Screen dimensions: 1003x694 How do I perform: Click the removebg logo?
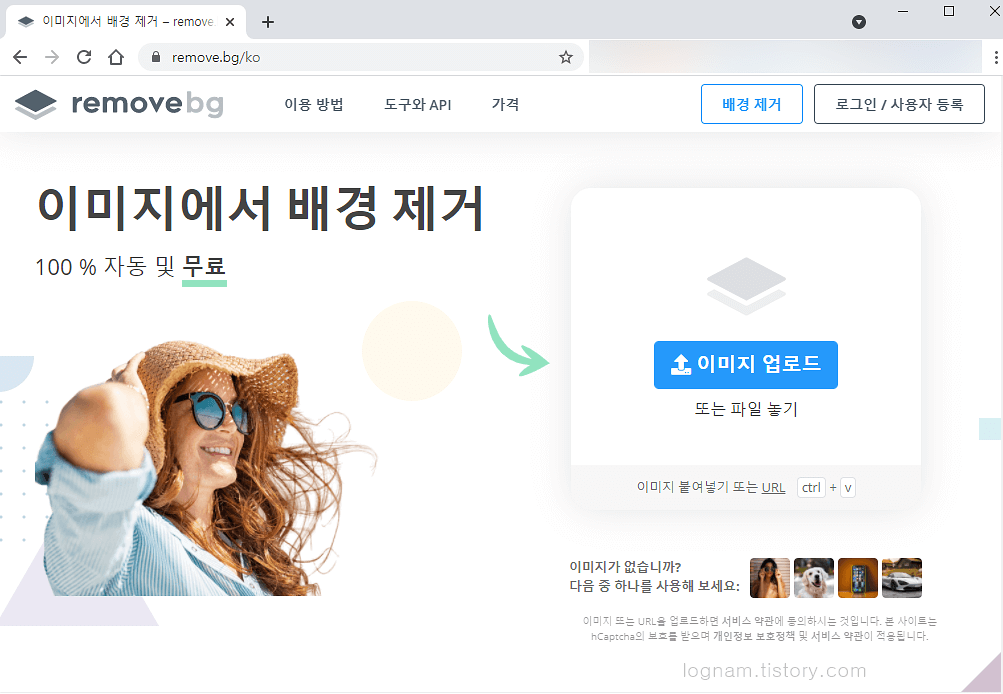click(x=119, y=104)
